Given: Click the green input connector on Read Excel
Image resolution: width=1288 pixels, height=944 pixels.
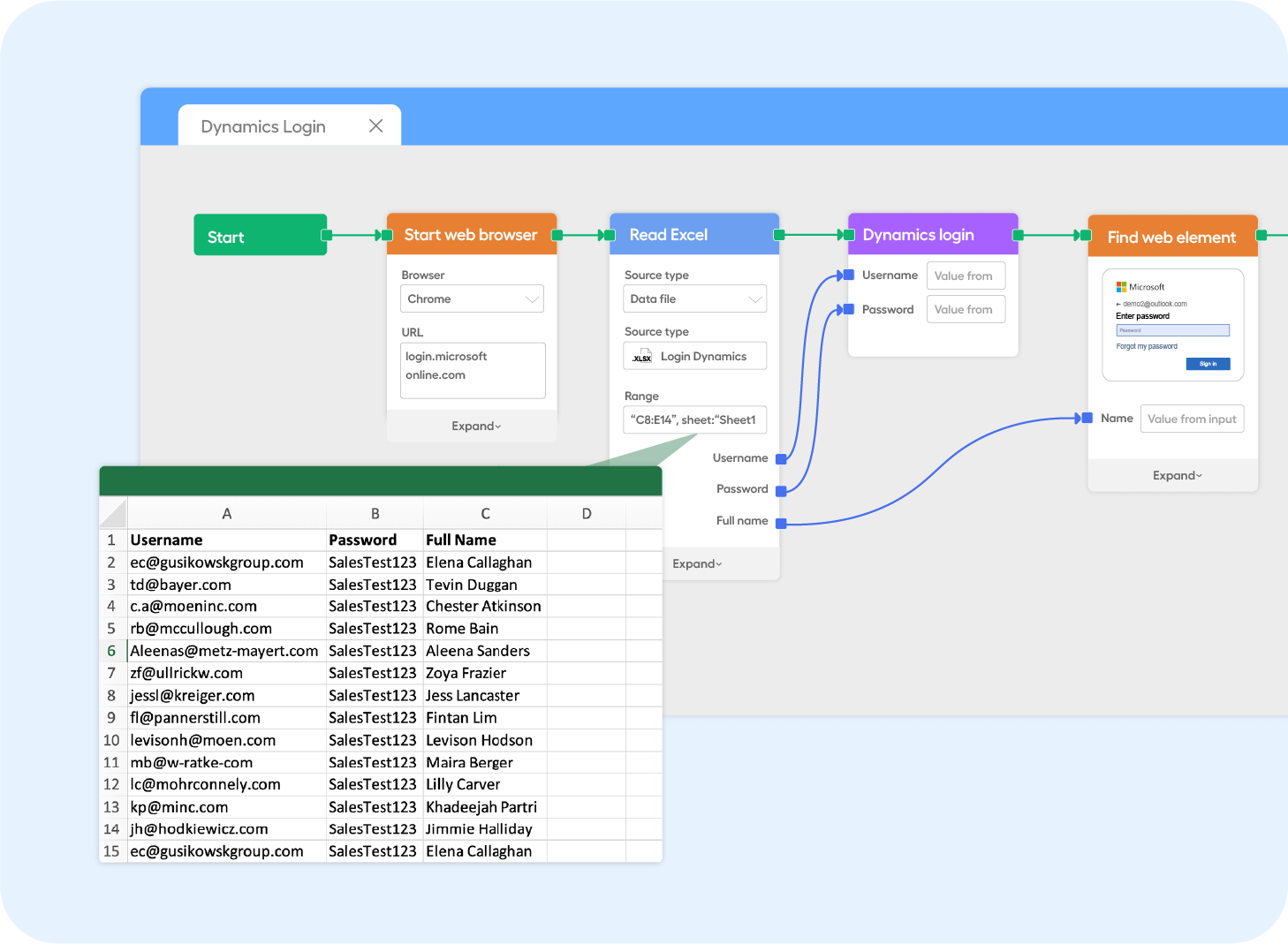Looking at the screenshot, I should click(x=610, y=235).
